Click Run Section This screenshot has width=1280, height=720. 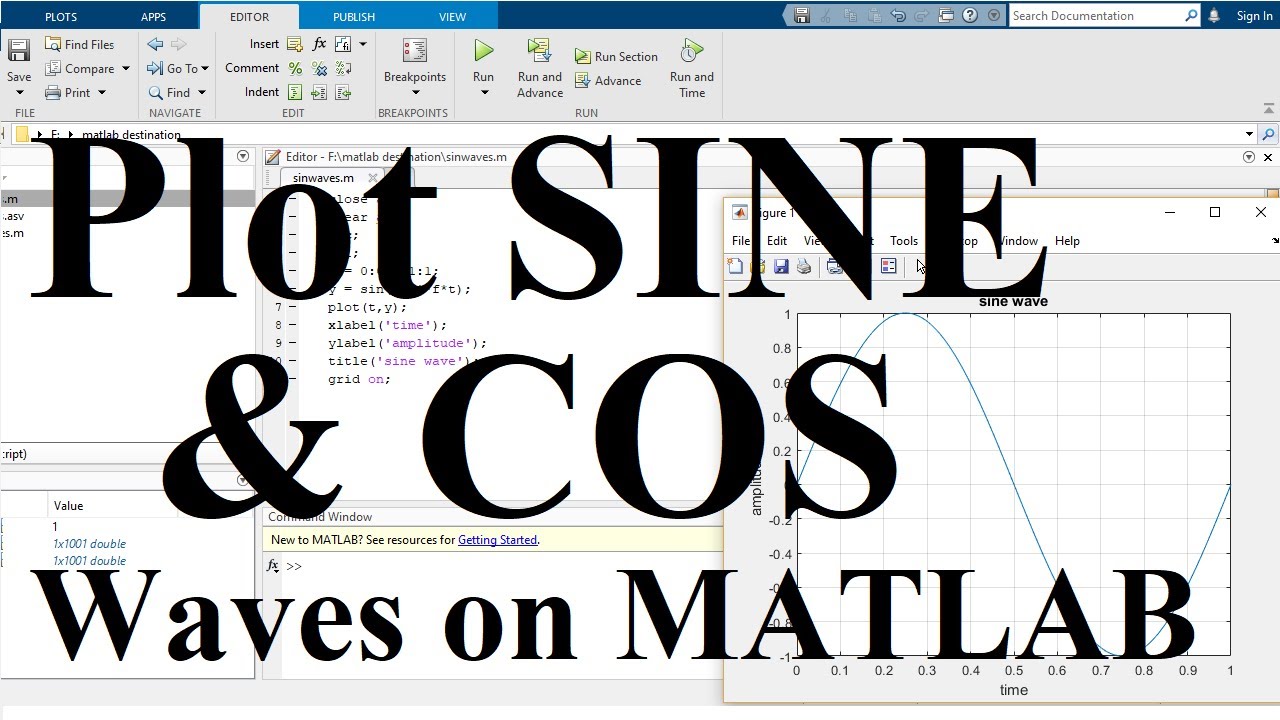pos(616,57)
